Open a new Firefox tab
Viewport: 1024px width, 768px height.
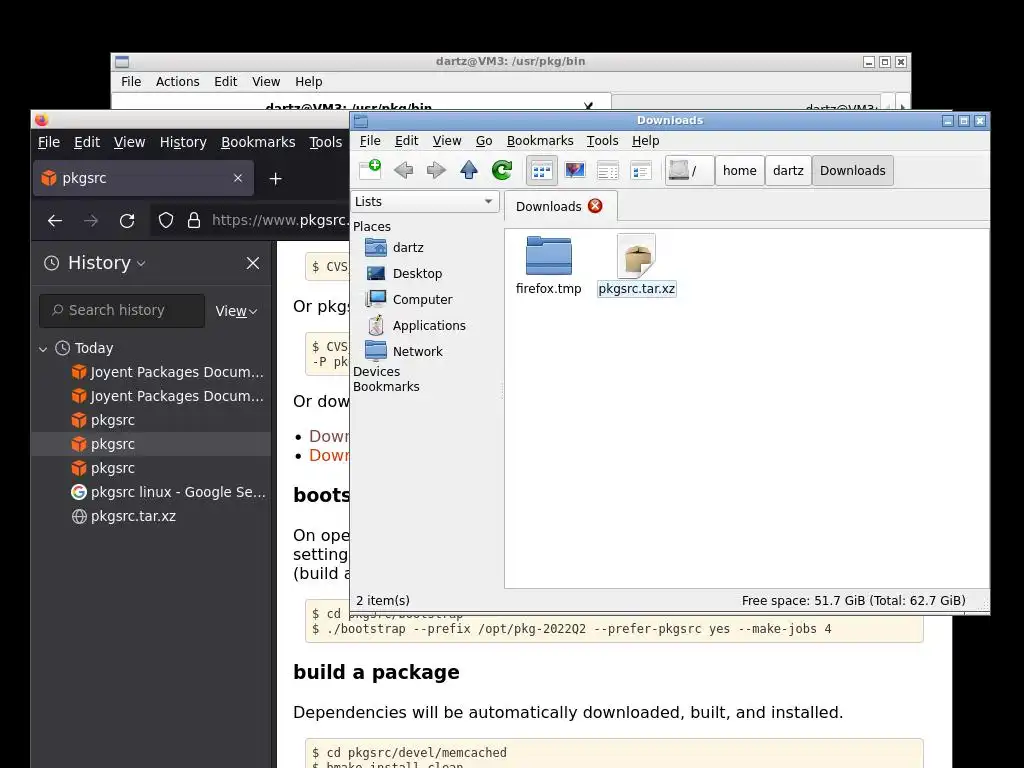click(276, 178)
